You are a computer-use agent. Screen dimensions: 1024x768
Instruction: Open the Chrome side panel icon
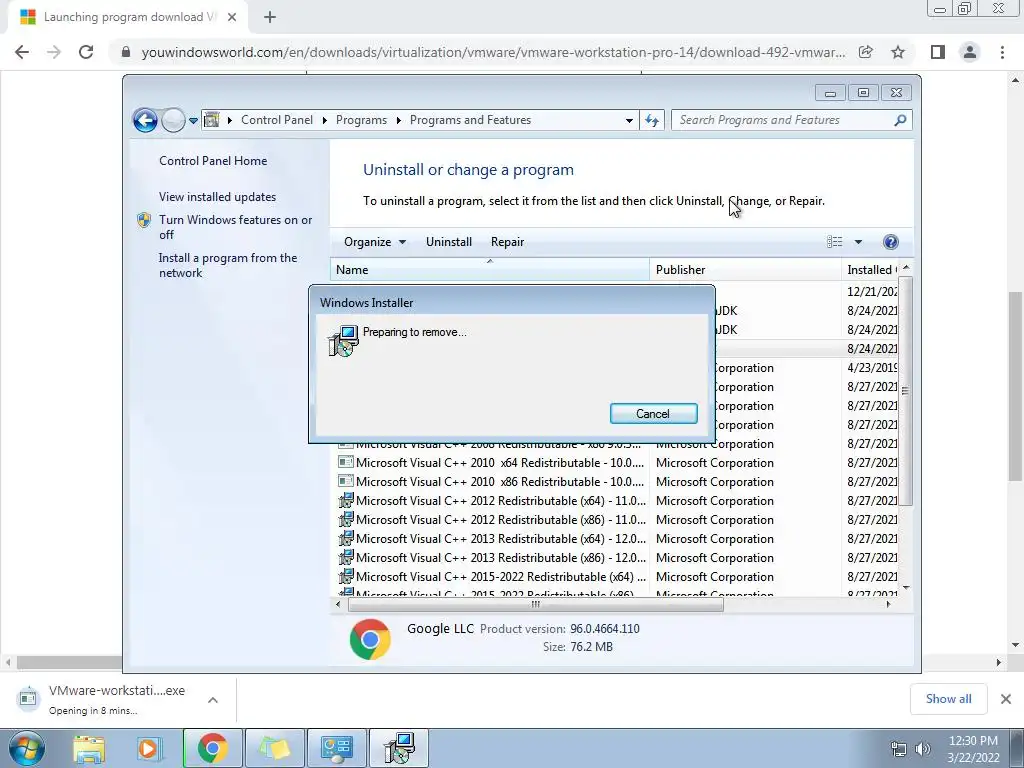tap(938, 52)
